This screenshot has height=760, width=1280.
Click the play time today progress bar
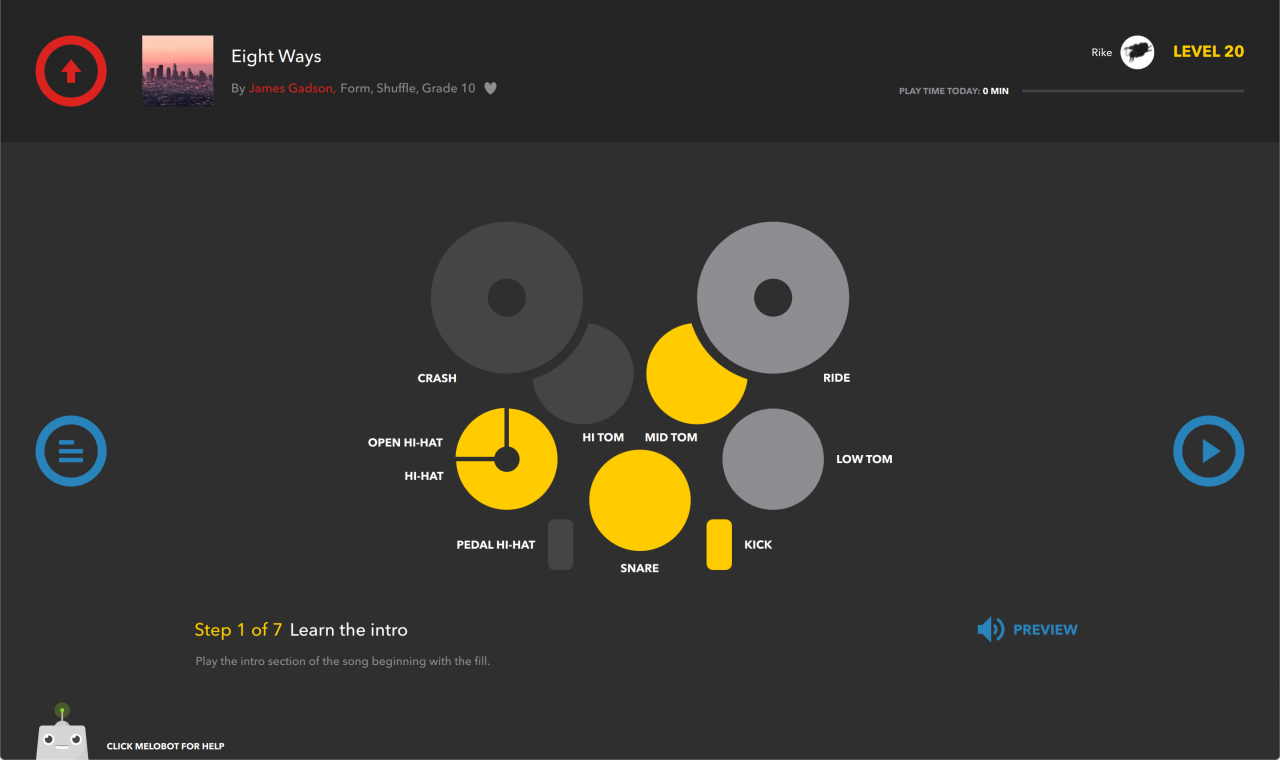click(1132, 91)
